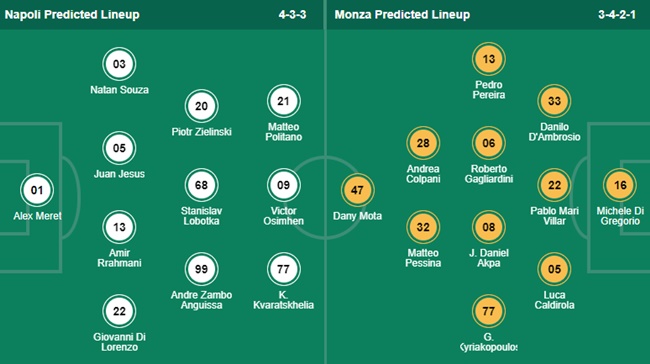Select Natan Souza's number 03 circle

coord(119,64)
